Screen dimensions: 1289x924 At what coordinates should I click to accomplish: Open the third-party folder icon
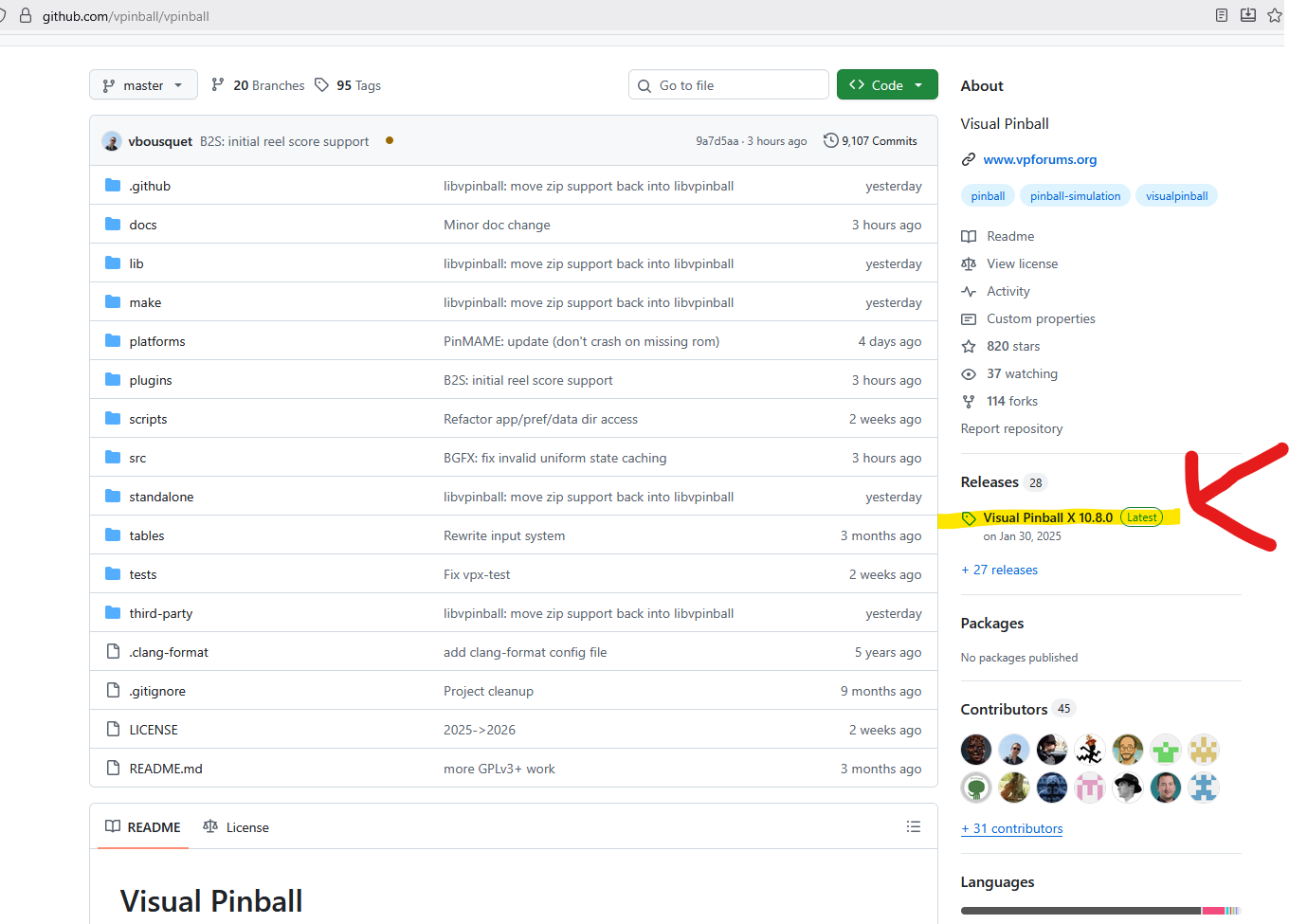113,613
